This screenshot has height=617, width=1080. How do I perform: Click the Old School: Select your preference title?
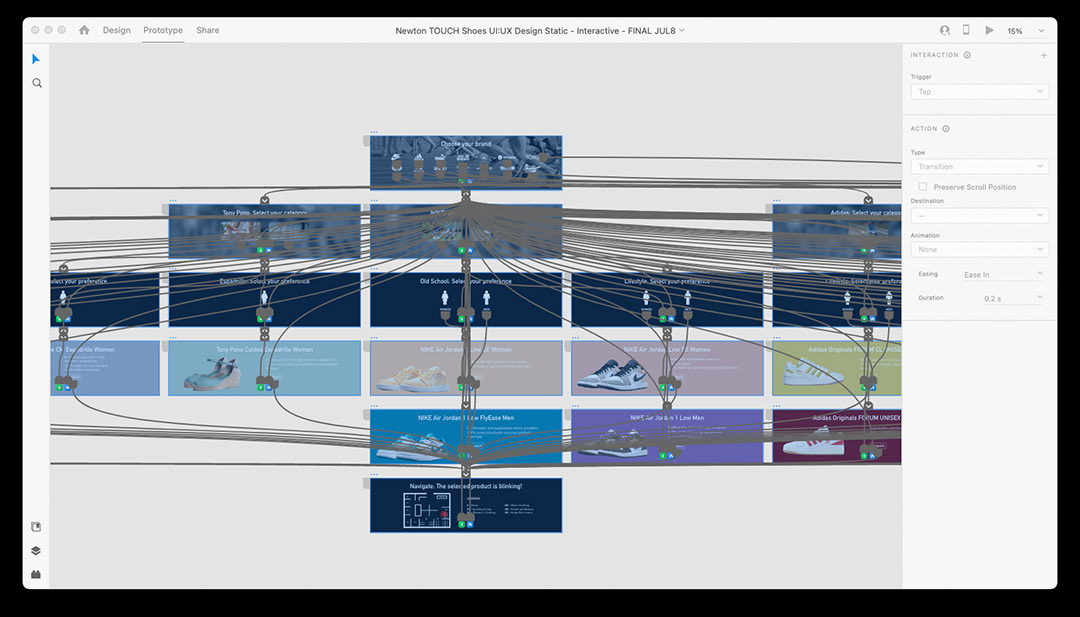click(466, 281)
